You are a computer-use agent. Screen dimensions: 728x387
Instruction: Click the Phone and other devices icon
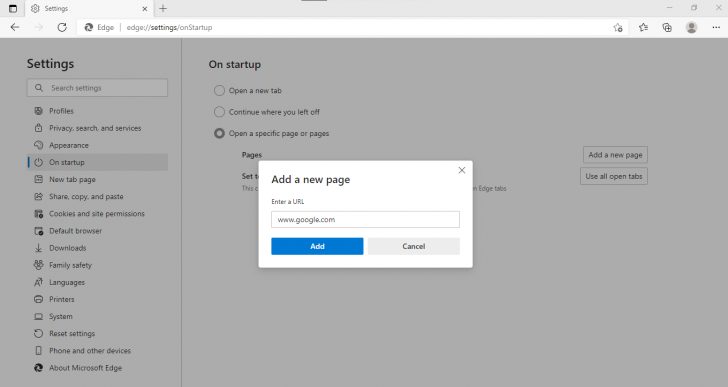click(39, 351)
